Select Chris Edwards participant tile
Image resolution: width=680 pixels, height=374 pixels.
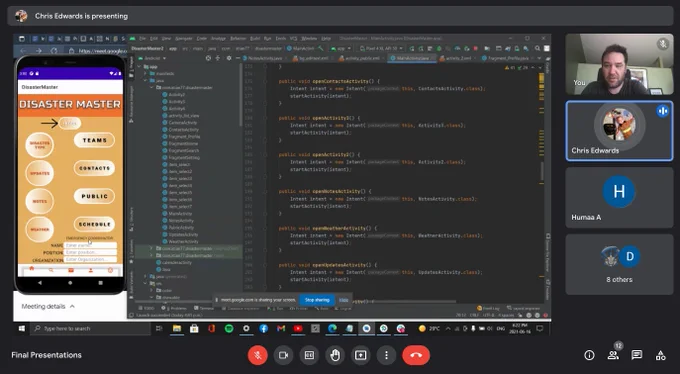pyautogui.click(x=619, y=131)
